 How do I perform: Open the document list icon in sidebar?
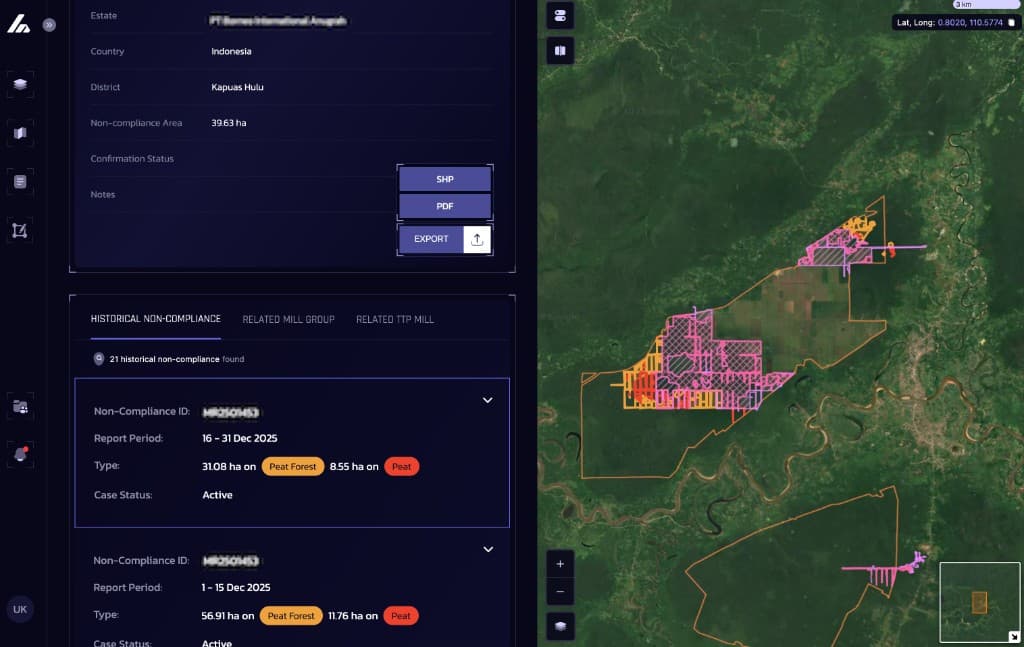click(x=20, y=181)
